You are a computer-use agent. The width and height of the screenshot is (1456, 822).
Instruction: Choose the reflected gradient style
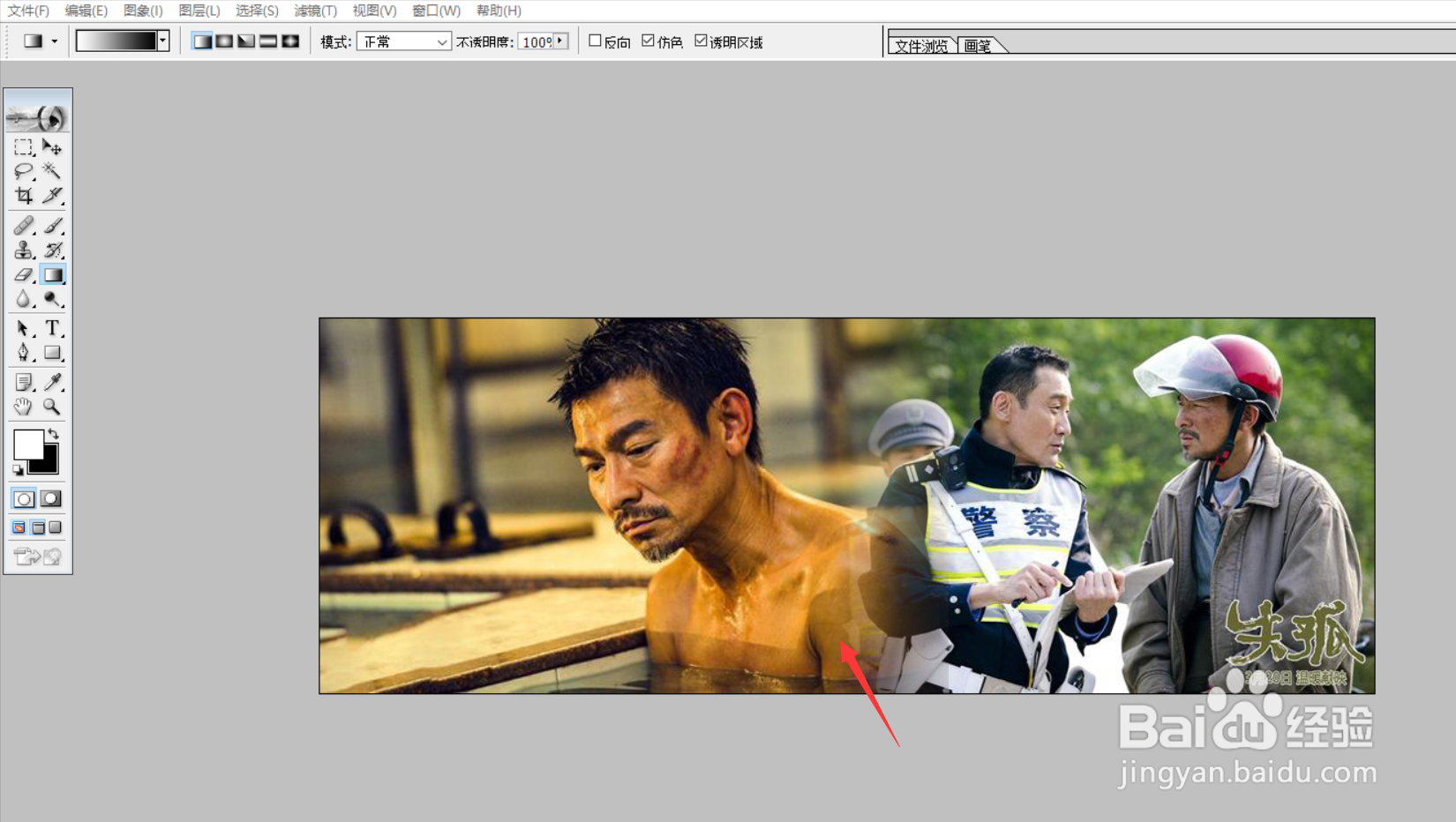268,41
